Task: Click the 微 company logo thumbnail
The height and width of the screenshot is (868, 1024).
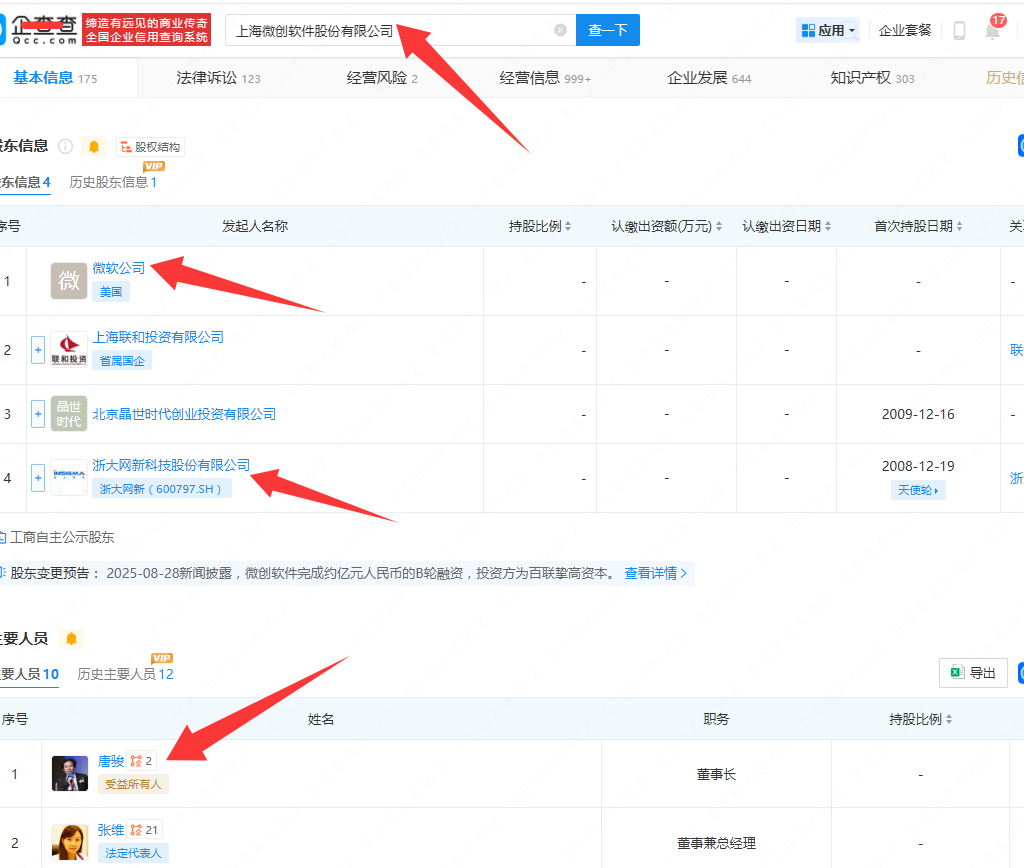Action: tap(69, 281)
